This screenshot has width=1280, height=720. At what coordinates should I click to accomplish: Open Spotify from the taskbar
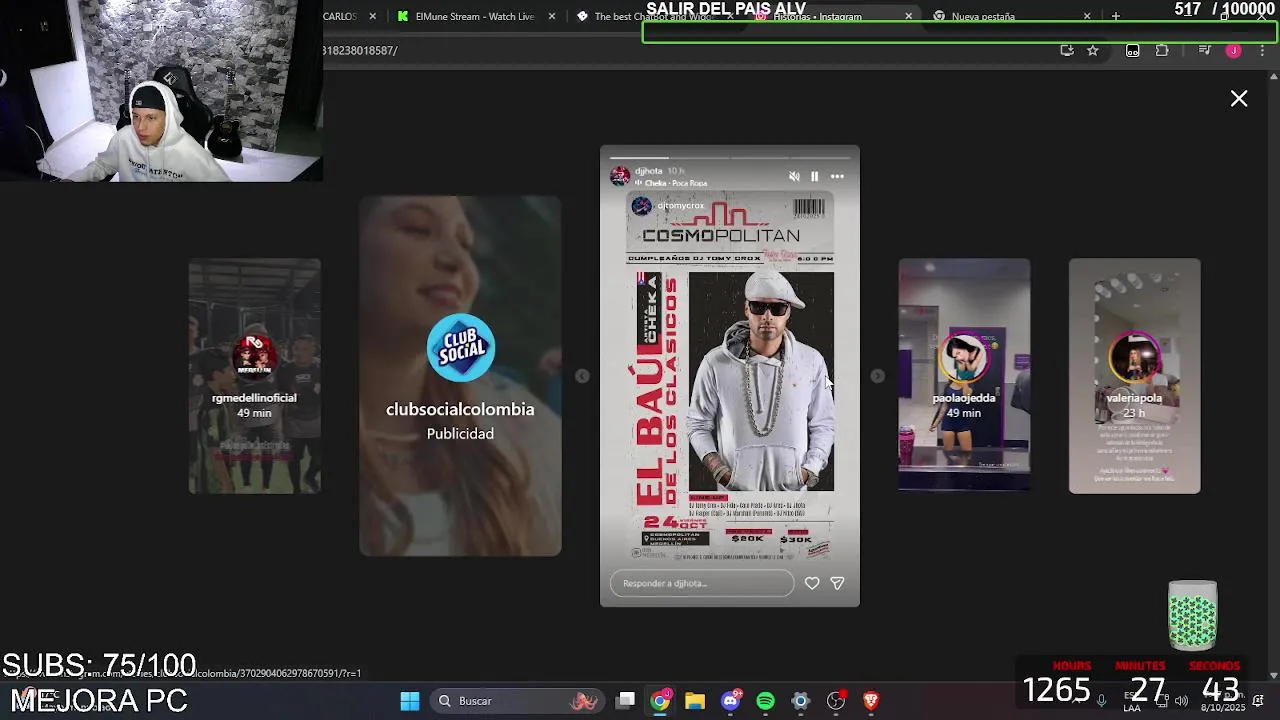pos(766,701)
